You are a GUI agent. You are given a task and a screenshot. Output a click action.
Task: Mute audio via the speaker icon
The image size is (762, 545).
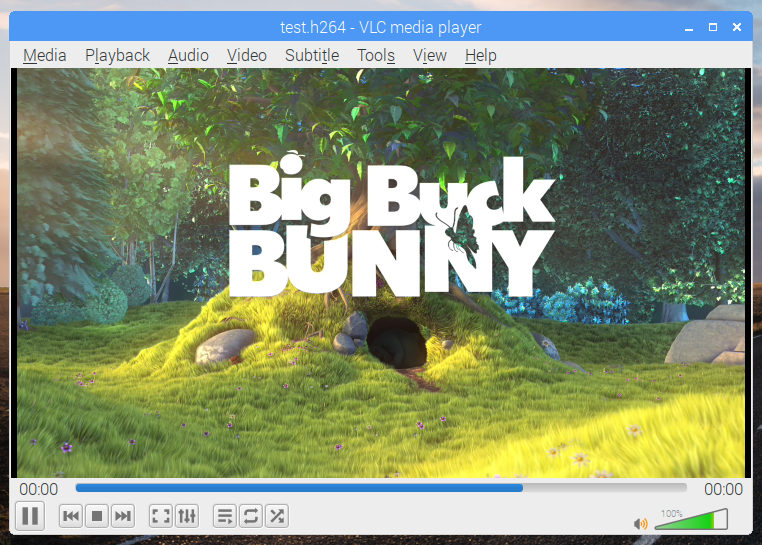641,523
